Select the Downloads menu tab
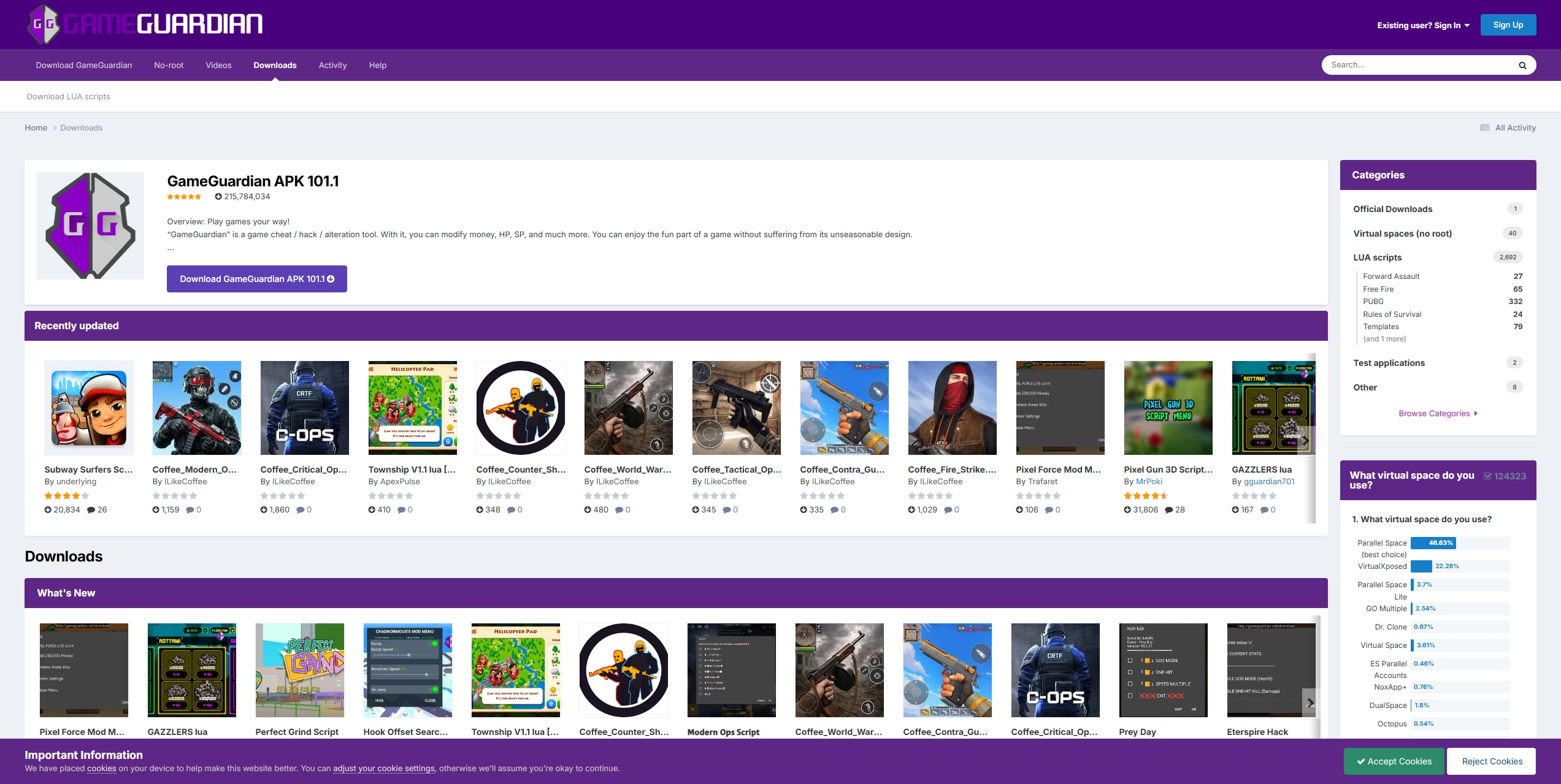 click(275, 65)
